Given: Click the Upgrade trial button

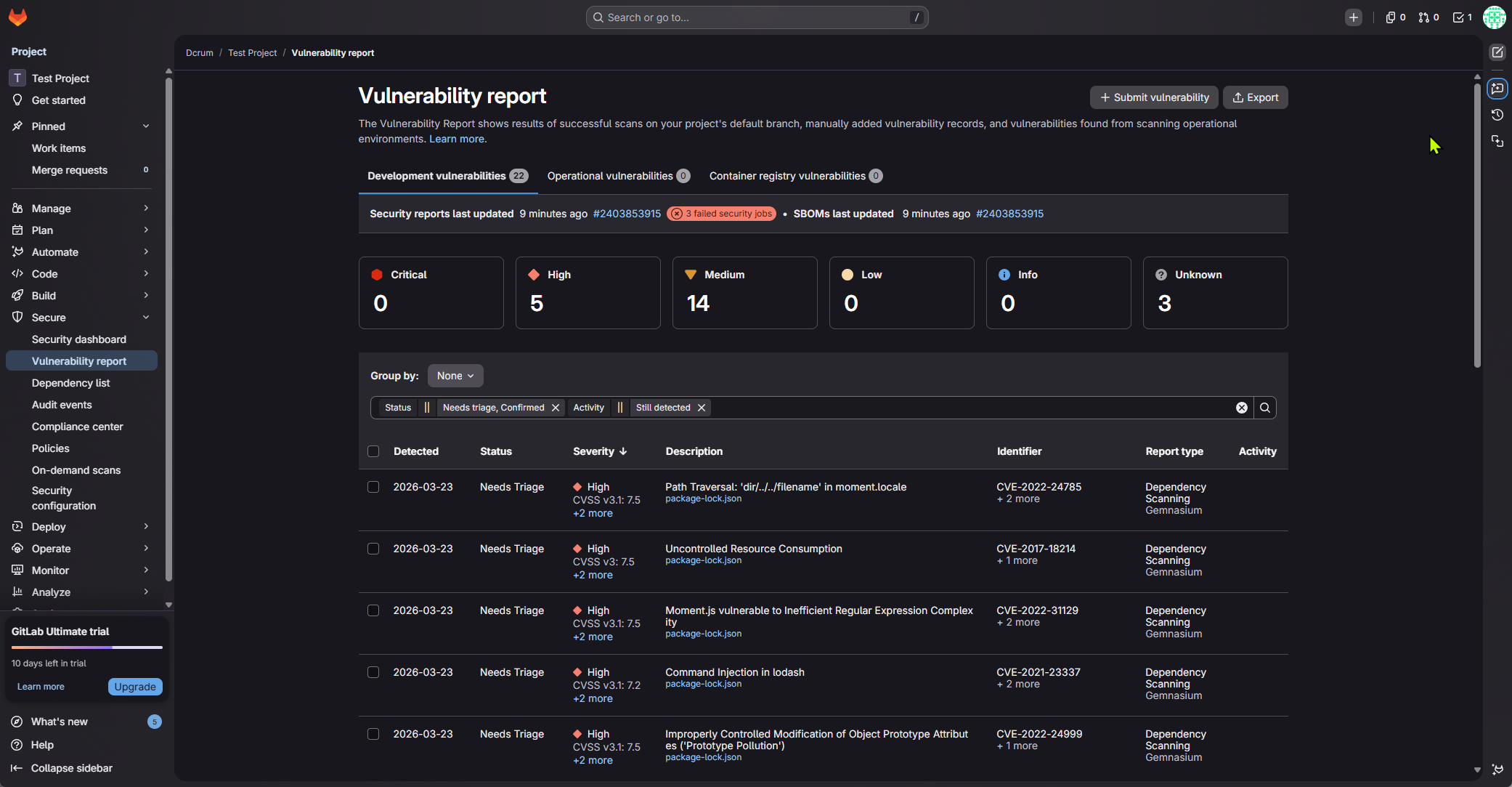Looking at the screenshot, I should tap(135, 687).
